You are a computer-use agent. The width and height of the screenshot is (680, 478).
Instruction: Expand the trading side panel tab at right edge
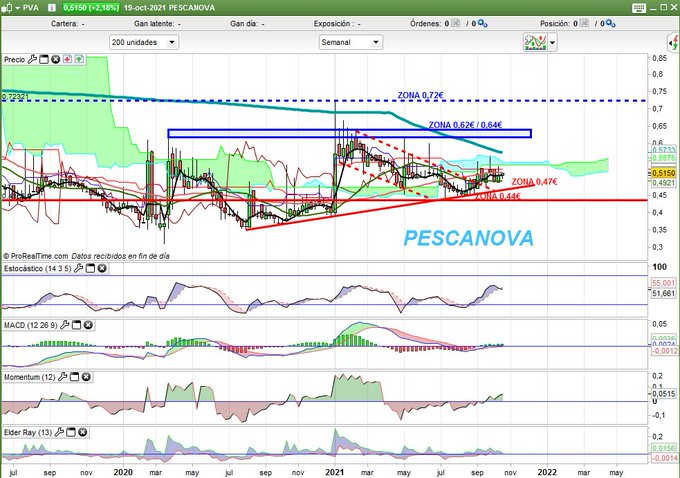[x=673, y=43]
